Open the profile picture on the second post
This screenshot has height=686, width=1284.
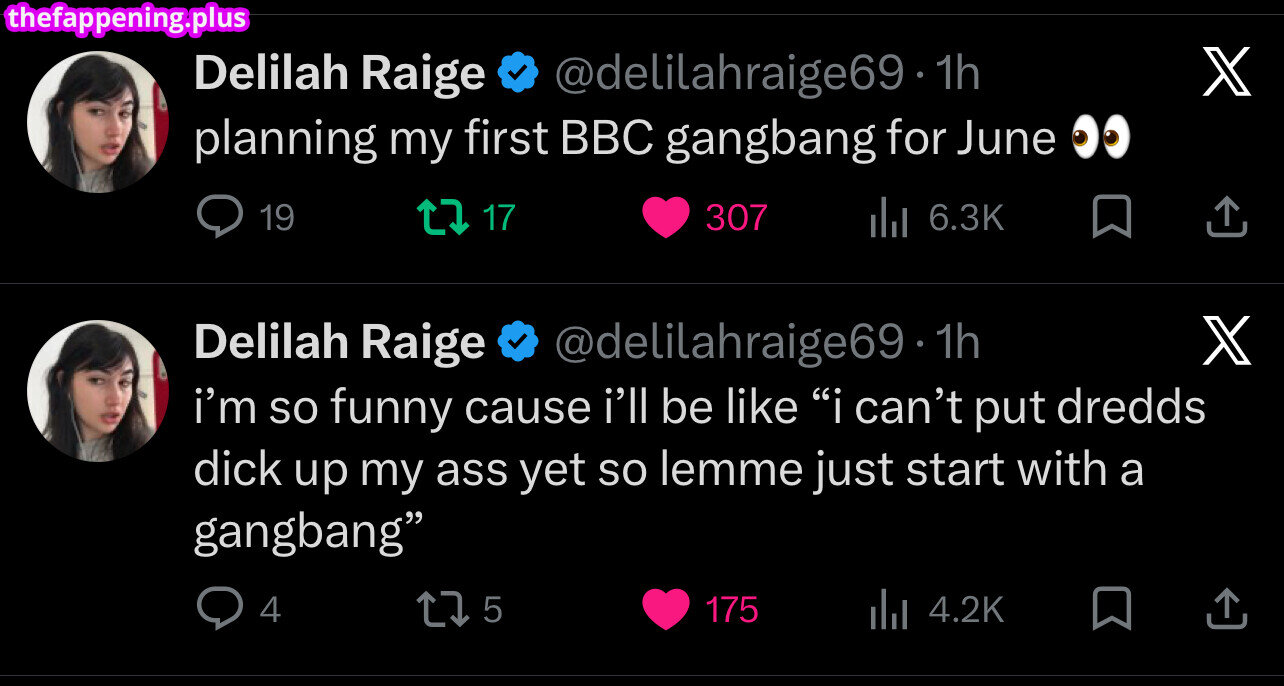[97, 390]
